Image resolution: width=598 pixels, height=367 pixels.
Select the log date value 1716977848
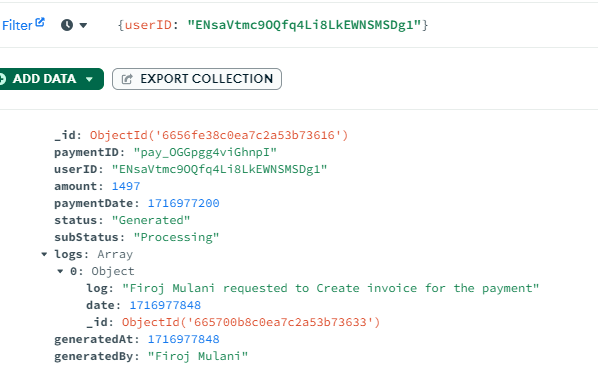tap(165, 305)
